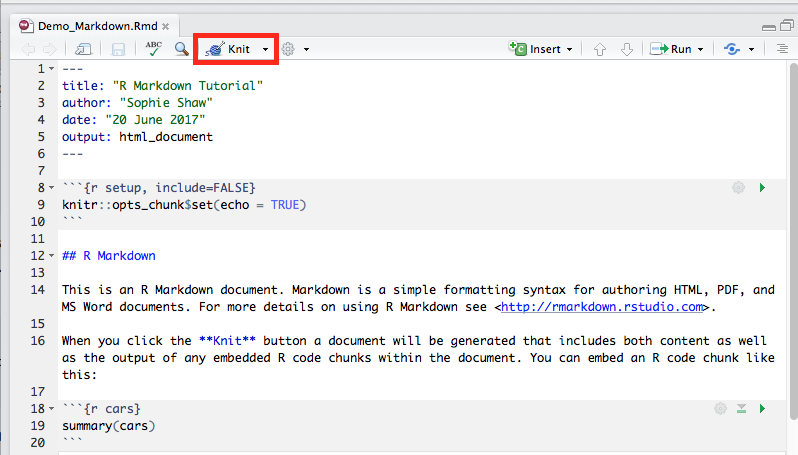This screenshot has width=798, height=455.
Task: Collapse the YAML header fold at line 1
Action: pyautogui.click(x=51, y=69)
